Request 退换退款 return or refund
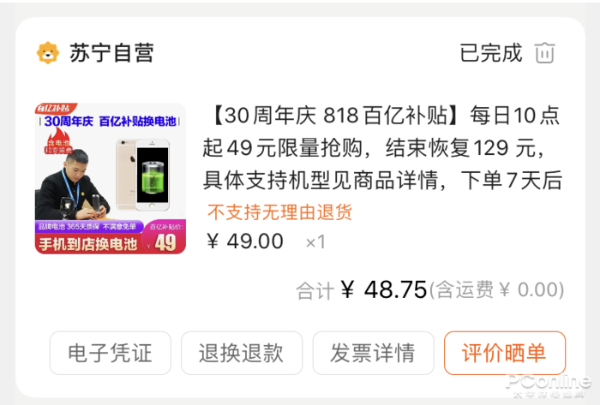The width and height of the screenshot is (600, 405). tap(242, 353)
